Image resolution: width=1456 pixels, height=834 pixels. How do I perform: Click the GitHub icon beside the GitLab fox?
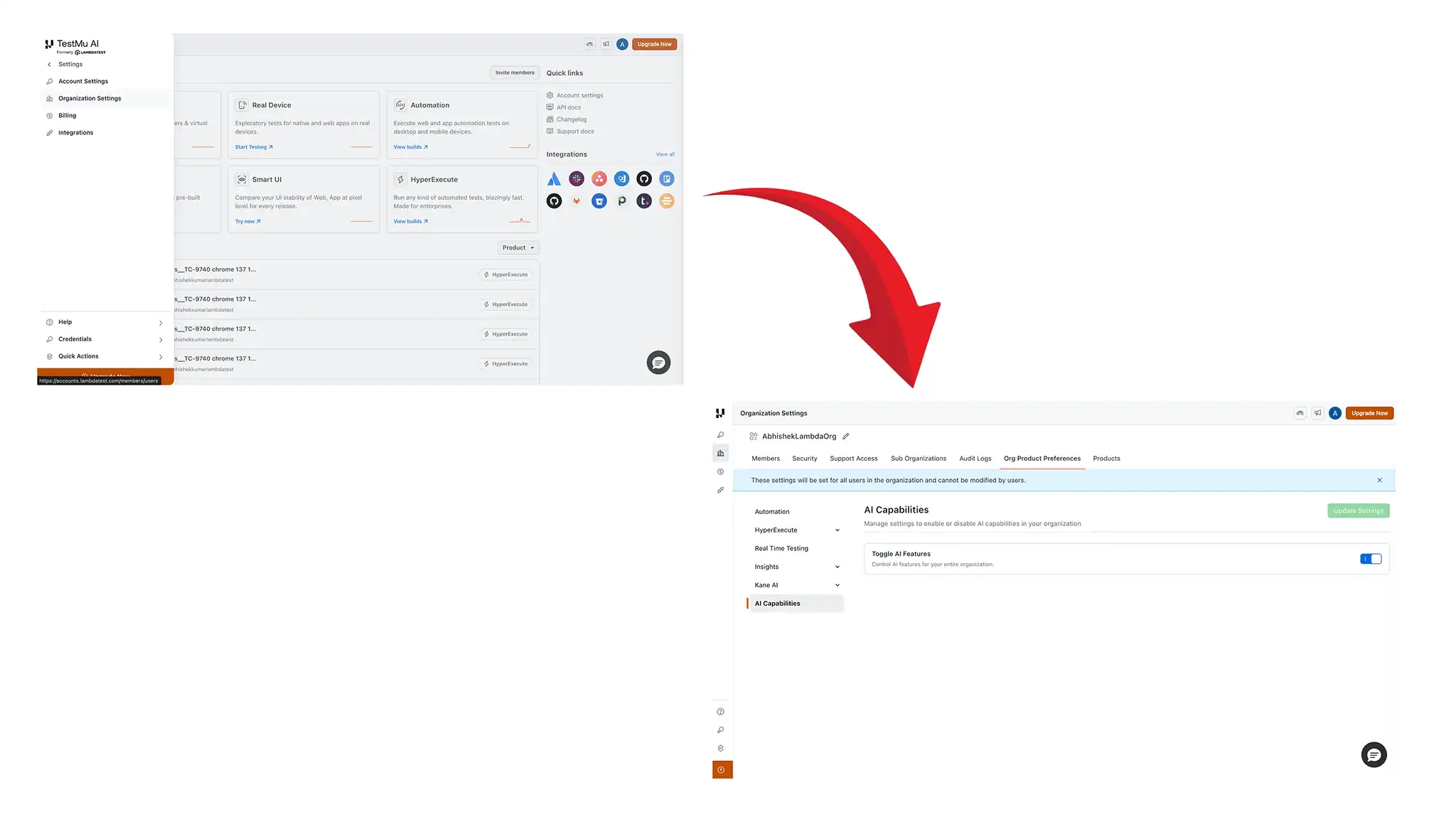click(x=554, y=201)
